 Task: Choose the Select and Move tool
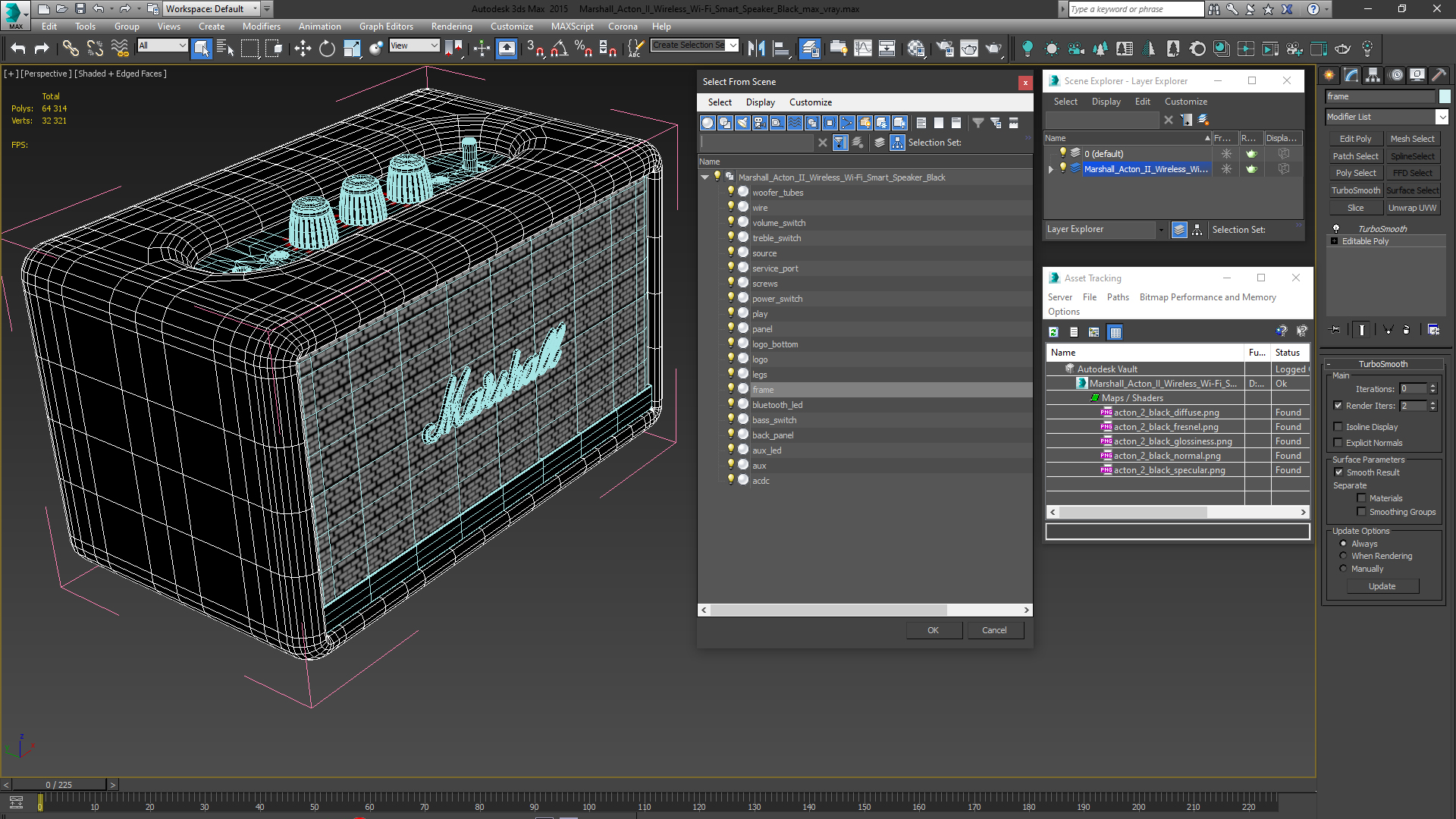click(x=303, y=49)
